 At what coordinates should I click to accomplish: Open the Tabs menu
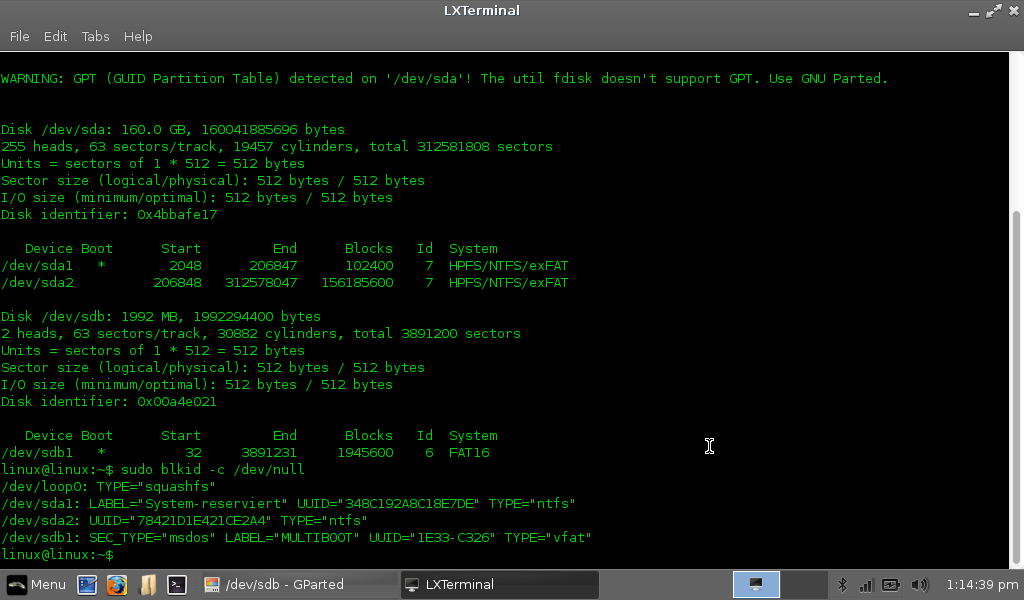click(95, 36)
